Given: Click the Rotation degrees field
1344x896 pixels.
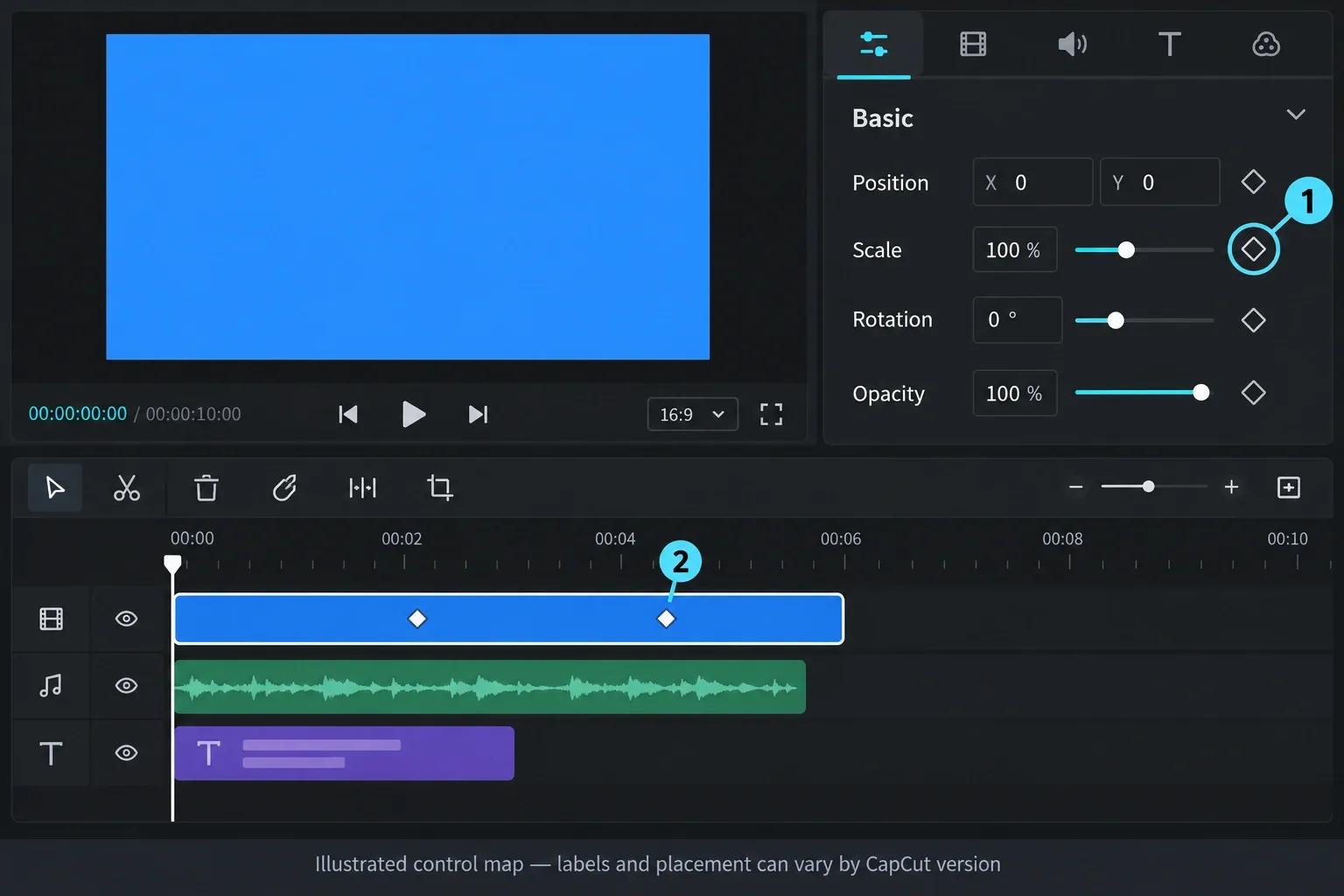Looking at the screenshot, I should [x=1018, y=319].
